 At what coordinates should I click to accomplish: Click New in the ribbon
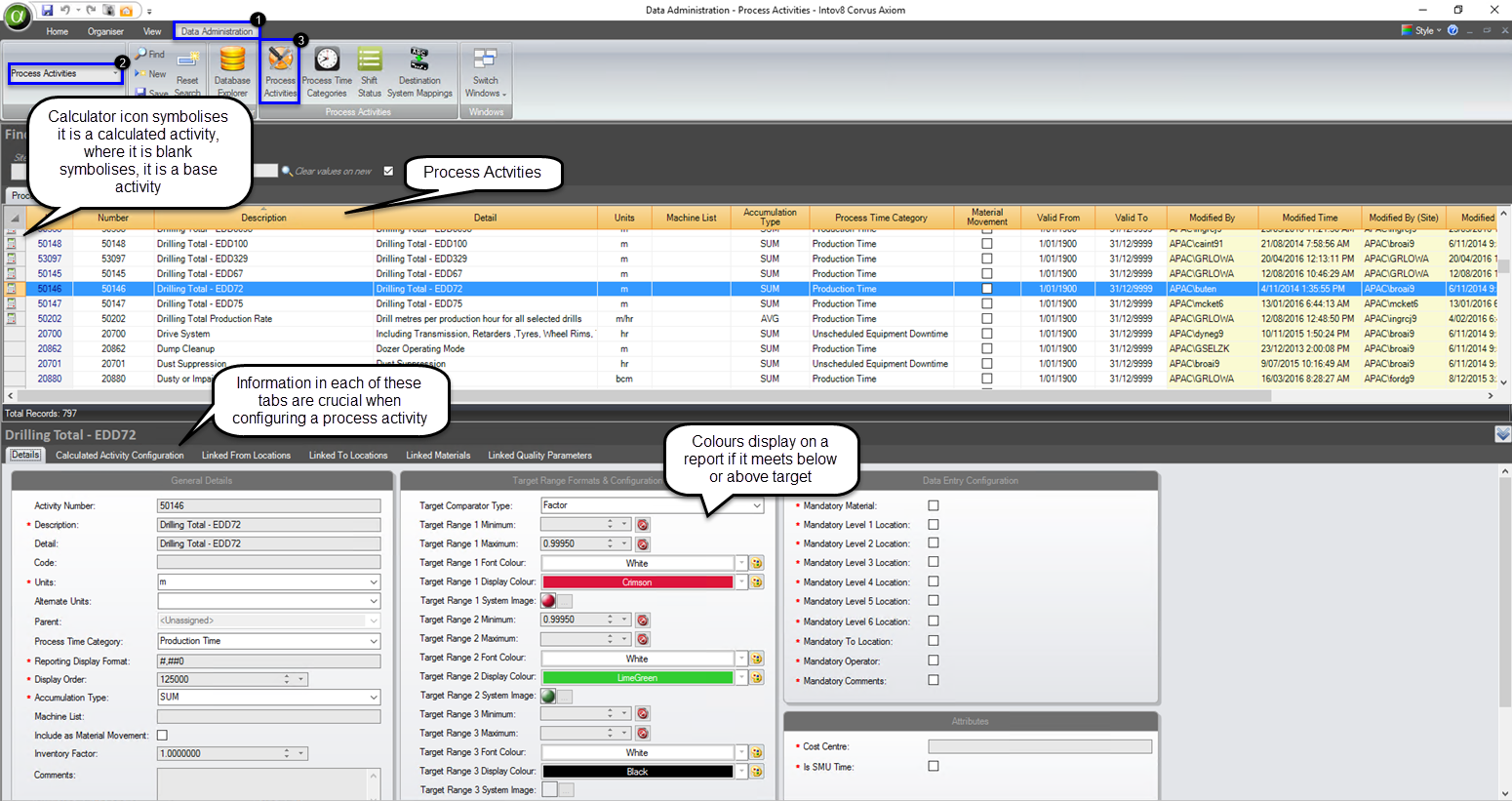(150, 74)
